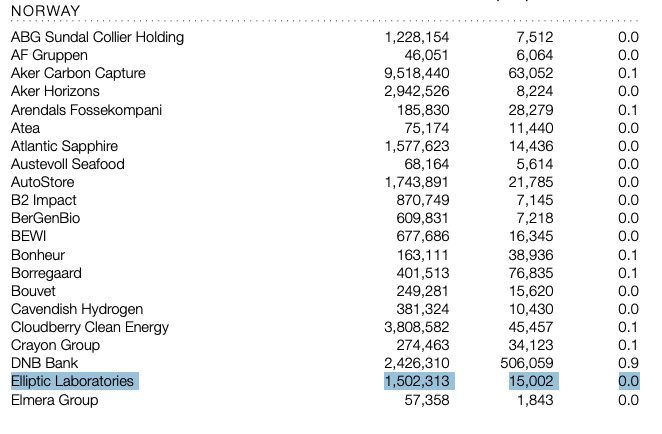662x434 pixels.
Task: Click Elmera Group company name
Action: tap(54, 400)
